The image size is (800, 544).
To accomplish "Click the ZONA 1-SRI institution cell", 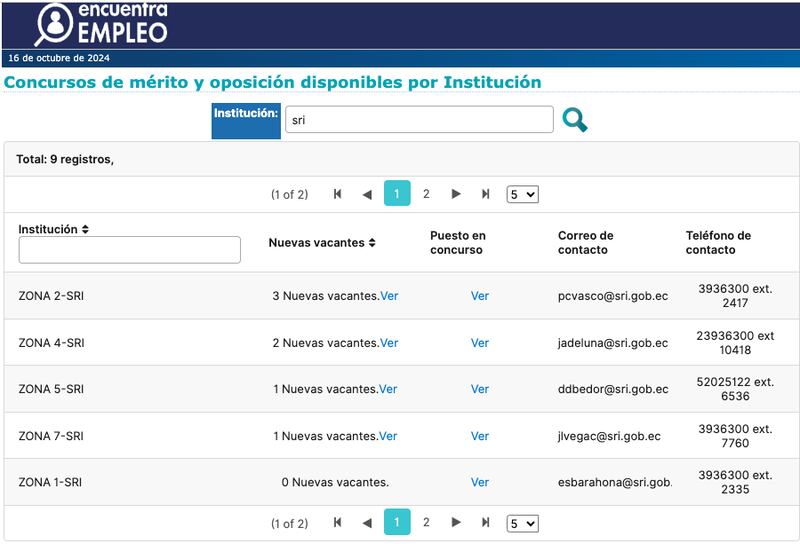I will click(x=50, y=482).
